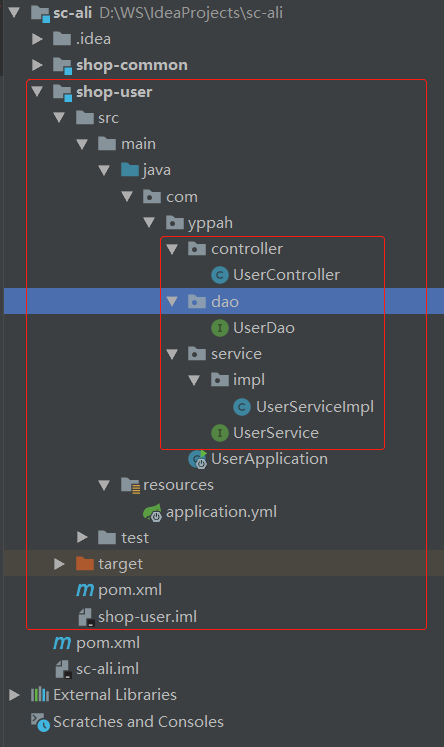Collapse the yppah package arrow
The width and height of the screenshot is (444, 747).
coord(149,222)
